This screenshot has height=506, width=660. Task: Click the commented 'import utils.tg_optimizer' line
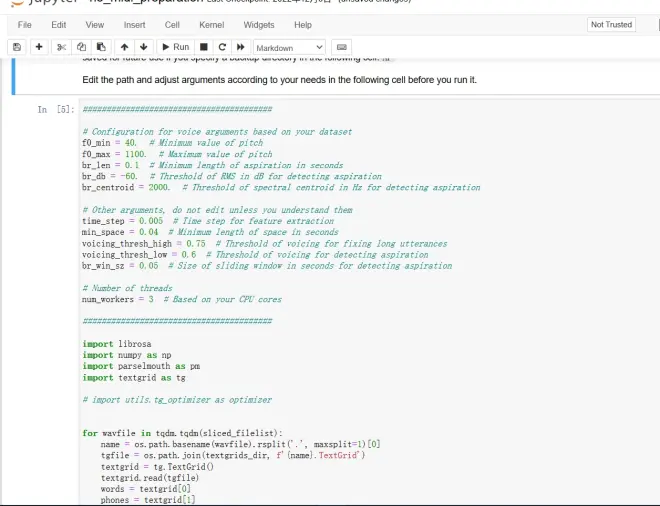pos(177,399)
